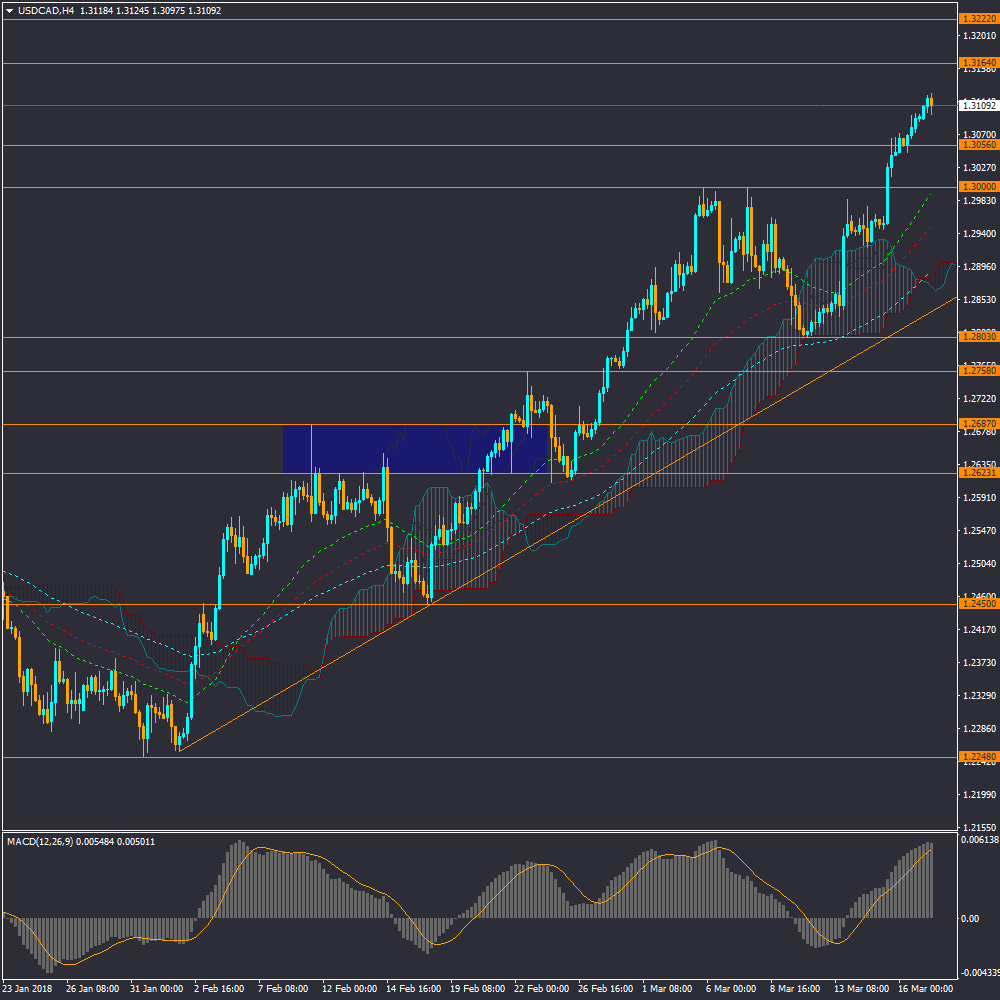Click the 22 Feb 00:00 time axis label
Screen dimensions: 1000x1000
(542, 989)
